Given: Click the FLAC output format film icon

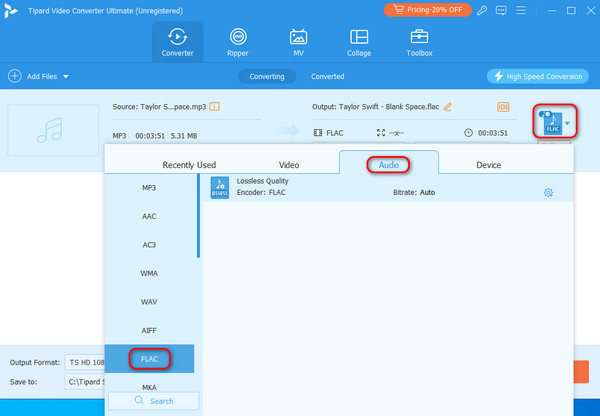Looking at the screenshot, I should tap(318, 133).
